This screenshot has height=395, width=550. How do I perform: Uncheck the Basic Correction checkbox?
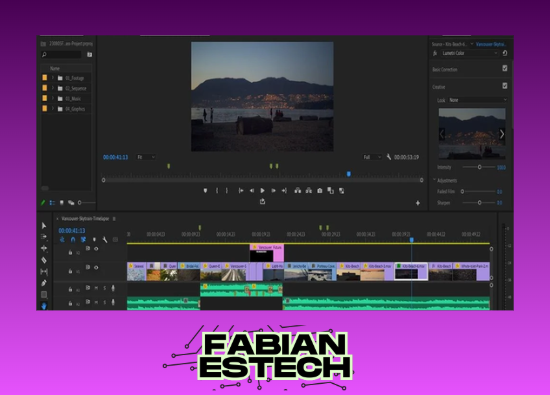tap(505, 68)
